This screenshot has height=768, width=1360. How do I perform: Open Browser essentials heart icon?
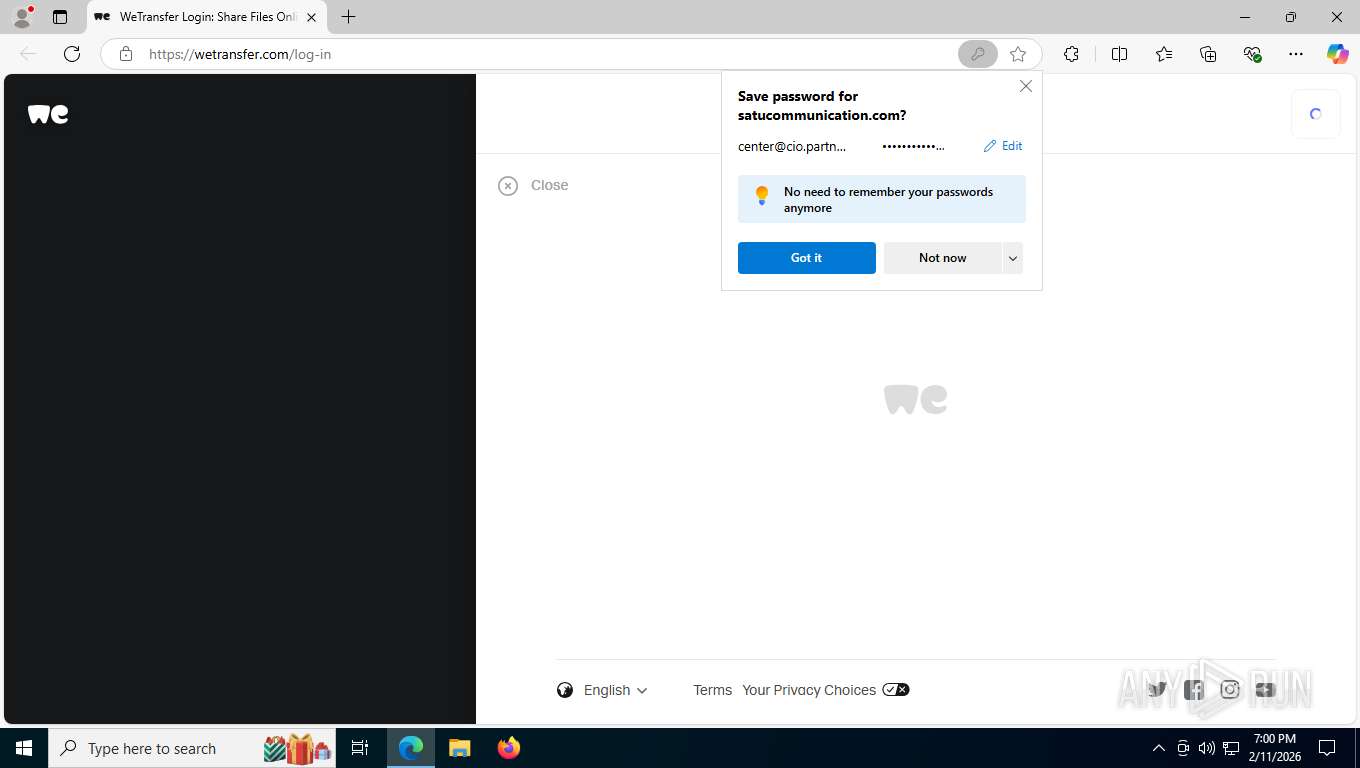tap(1252, 54)
